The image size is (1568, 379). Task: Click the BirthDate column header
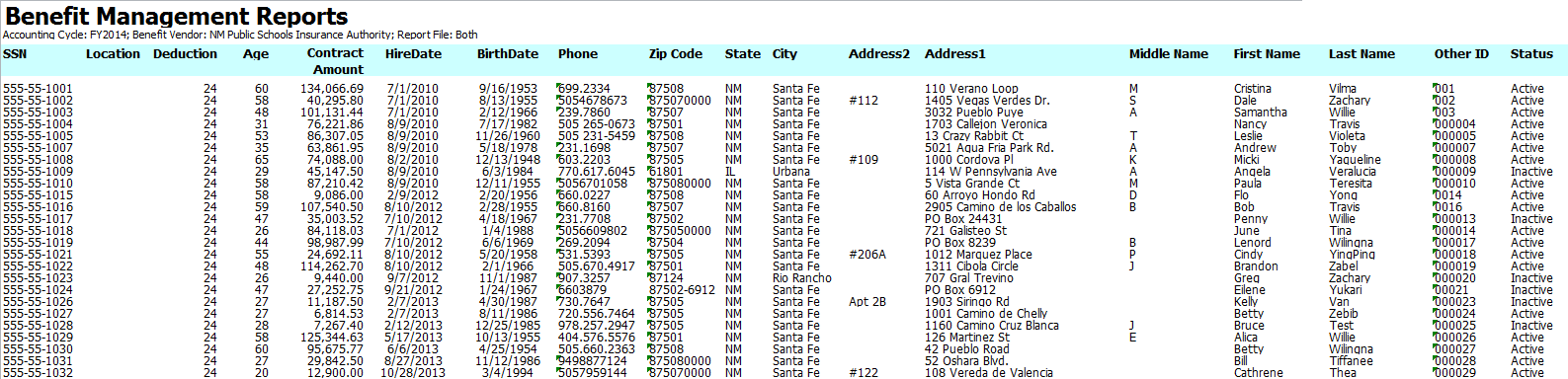pos(508,54)
